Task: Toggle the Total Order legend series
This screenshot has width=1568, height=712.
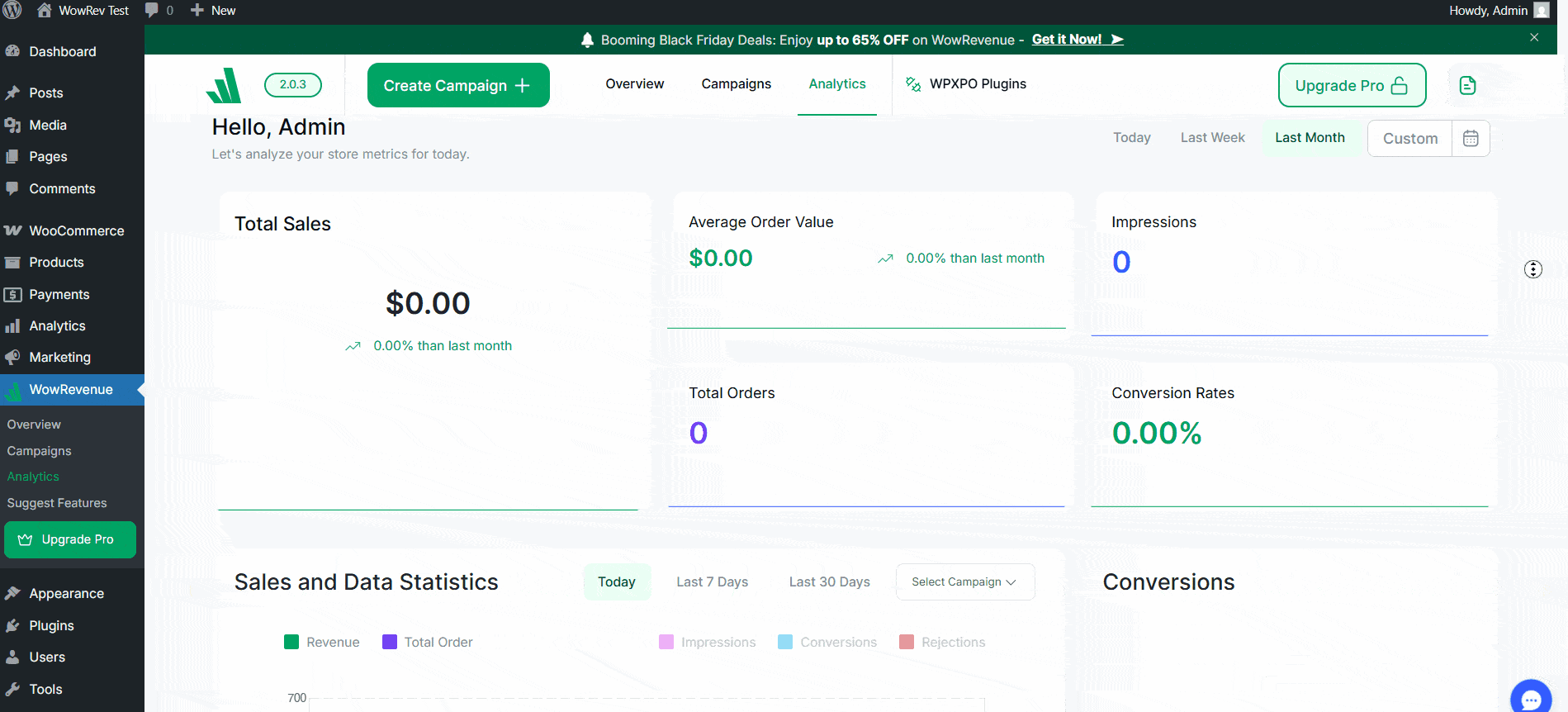Action: tap(428, 643)
